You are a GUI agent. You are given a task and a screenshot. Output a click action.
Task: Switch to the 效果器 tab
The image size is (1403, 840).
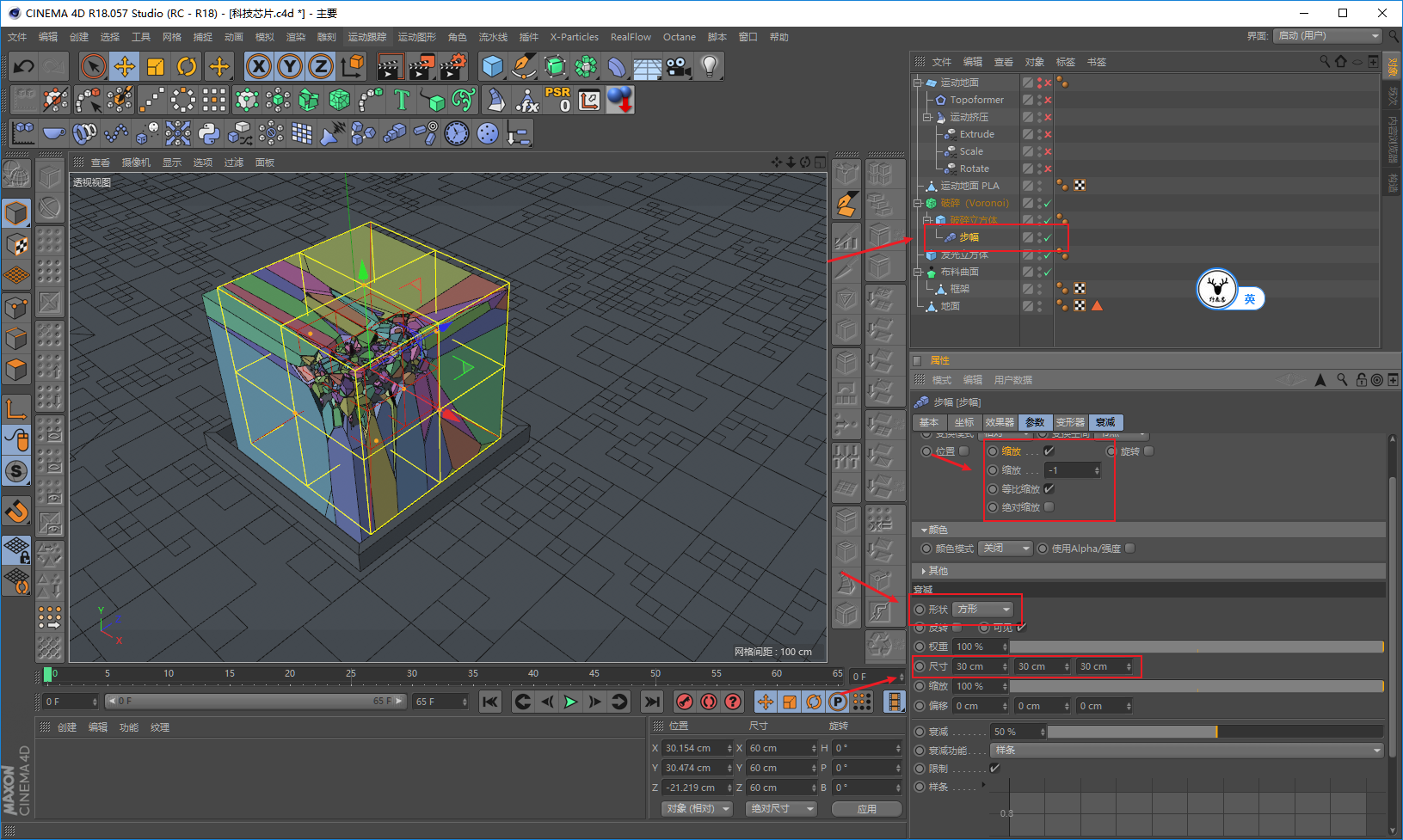click(x=1000, y=422)
